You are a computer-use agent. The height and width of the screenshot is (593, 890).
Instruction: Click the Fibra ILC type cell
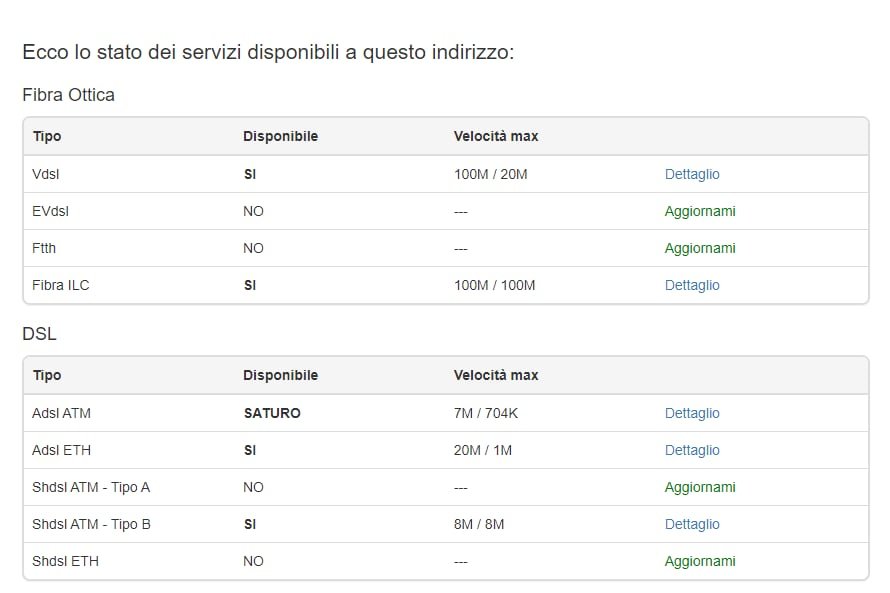point(61,285)
